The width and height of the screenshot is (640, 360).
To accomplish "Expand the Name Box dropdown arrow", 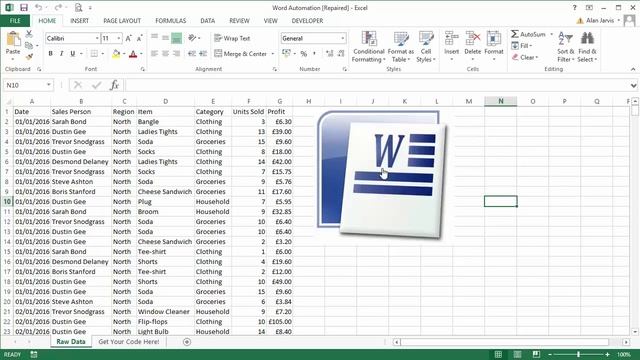I will (x=49, y=85).
